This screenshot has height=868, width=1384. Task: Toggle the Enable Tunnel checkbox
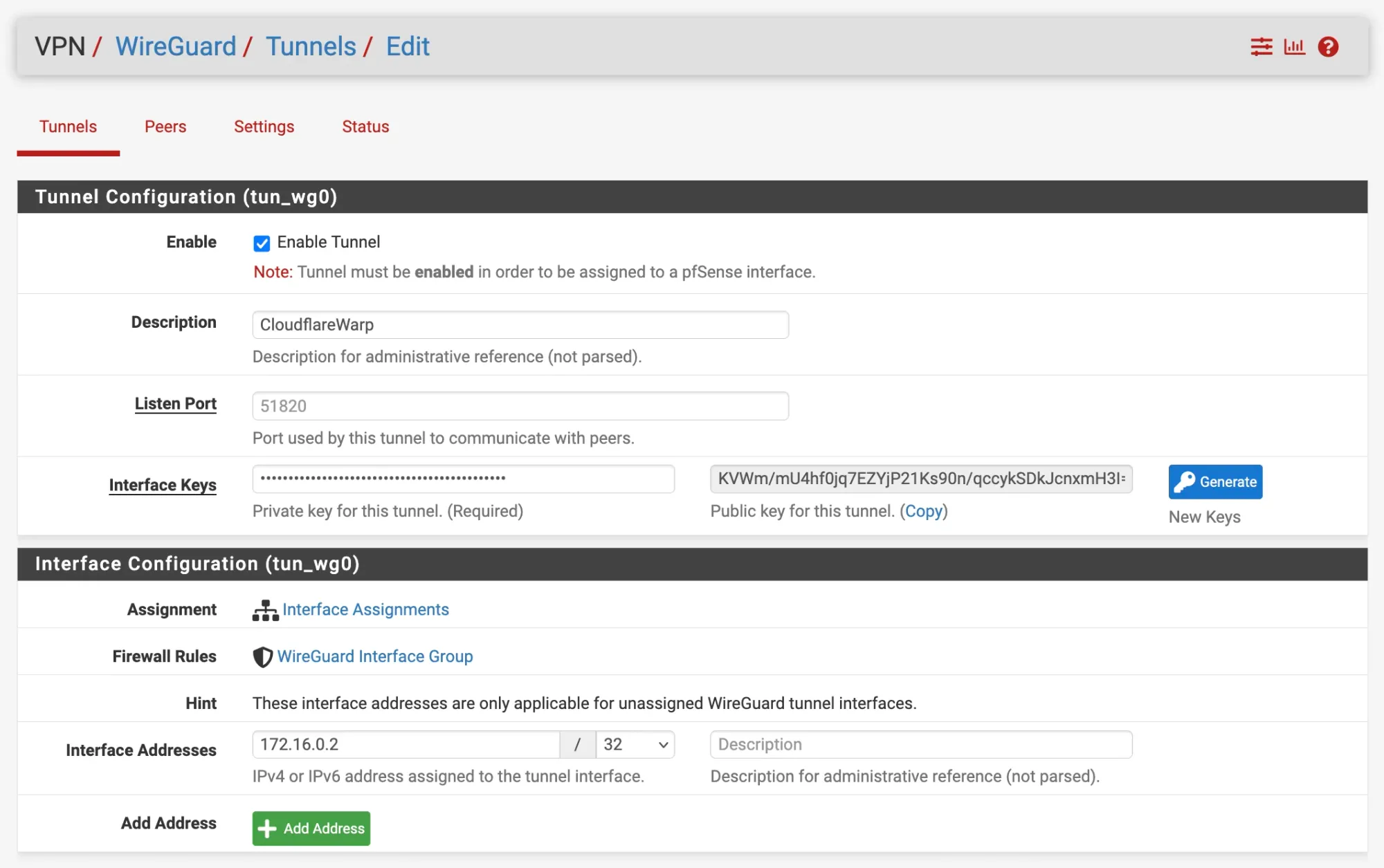(262, 243)
